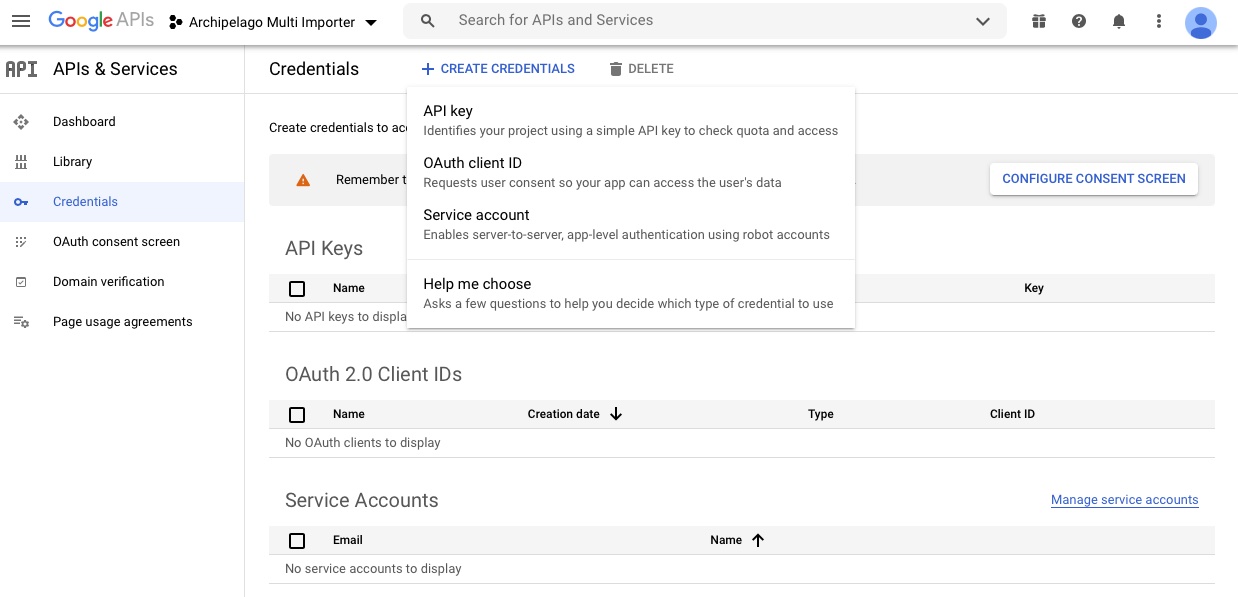Click the gift free trial icon

pos(1039,21)
